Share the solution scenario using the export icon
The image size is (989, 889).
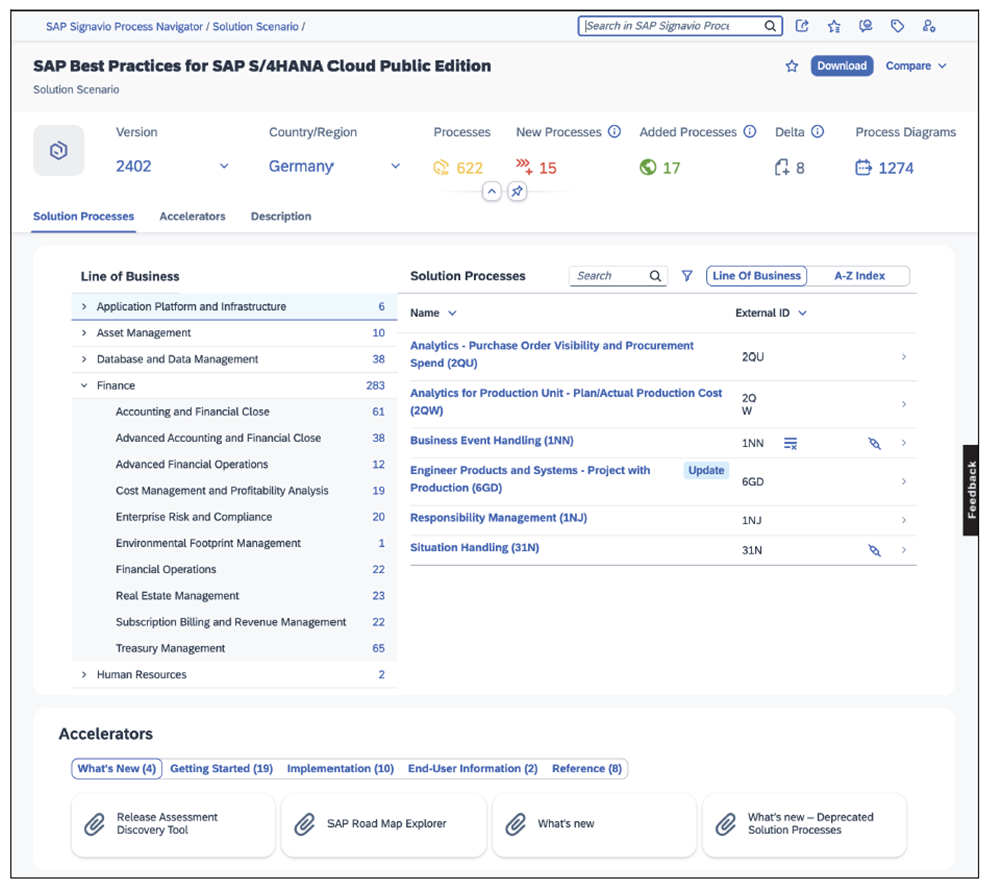pos(802,26)
